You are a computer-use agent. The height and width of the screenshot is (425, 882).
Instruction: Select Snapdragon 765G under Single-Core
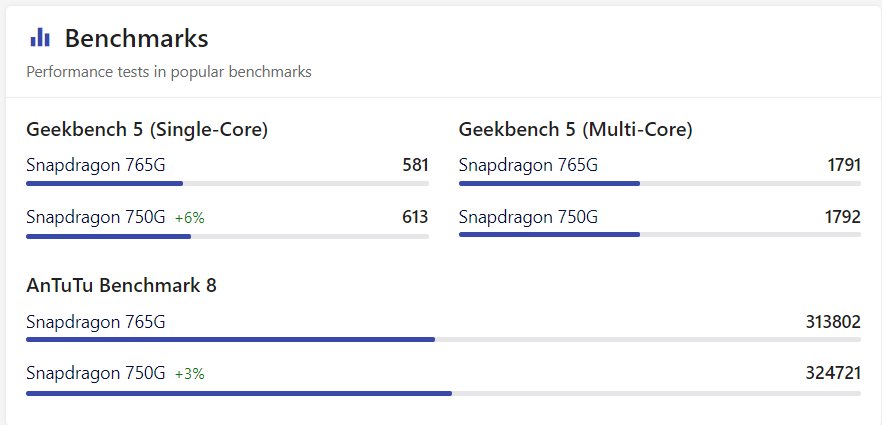[96, 165]
